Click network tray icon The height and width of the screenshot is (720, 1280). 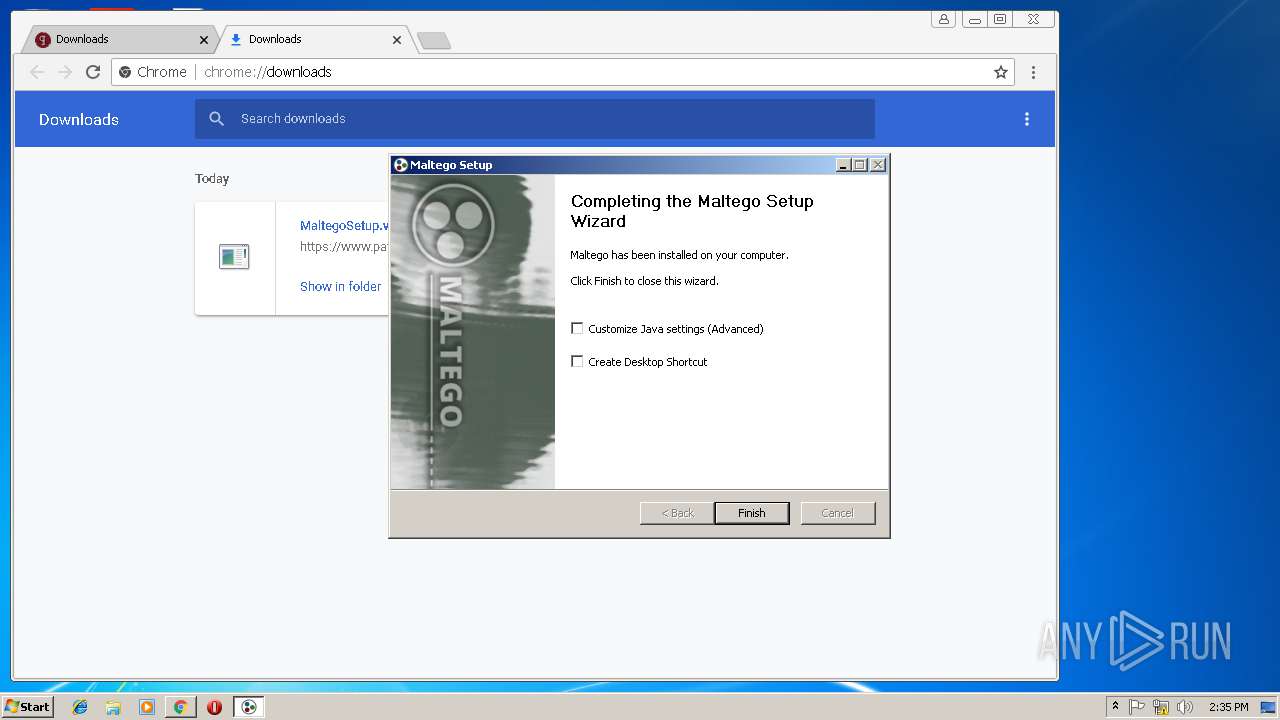click(1161, 707)
